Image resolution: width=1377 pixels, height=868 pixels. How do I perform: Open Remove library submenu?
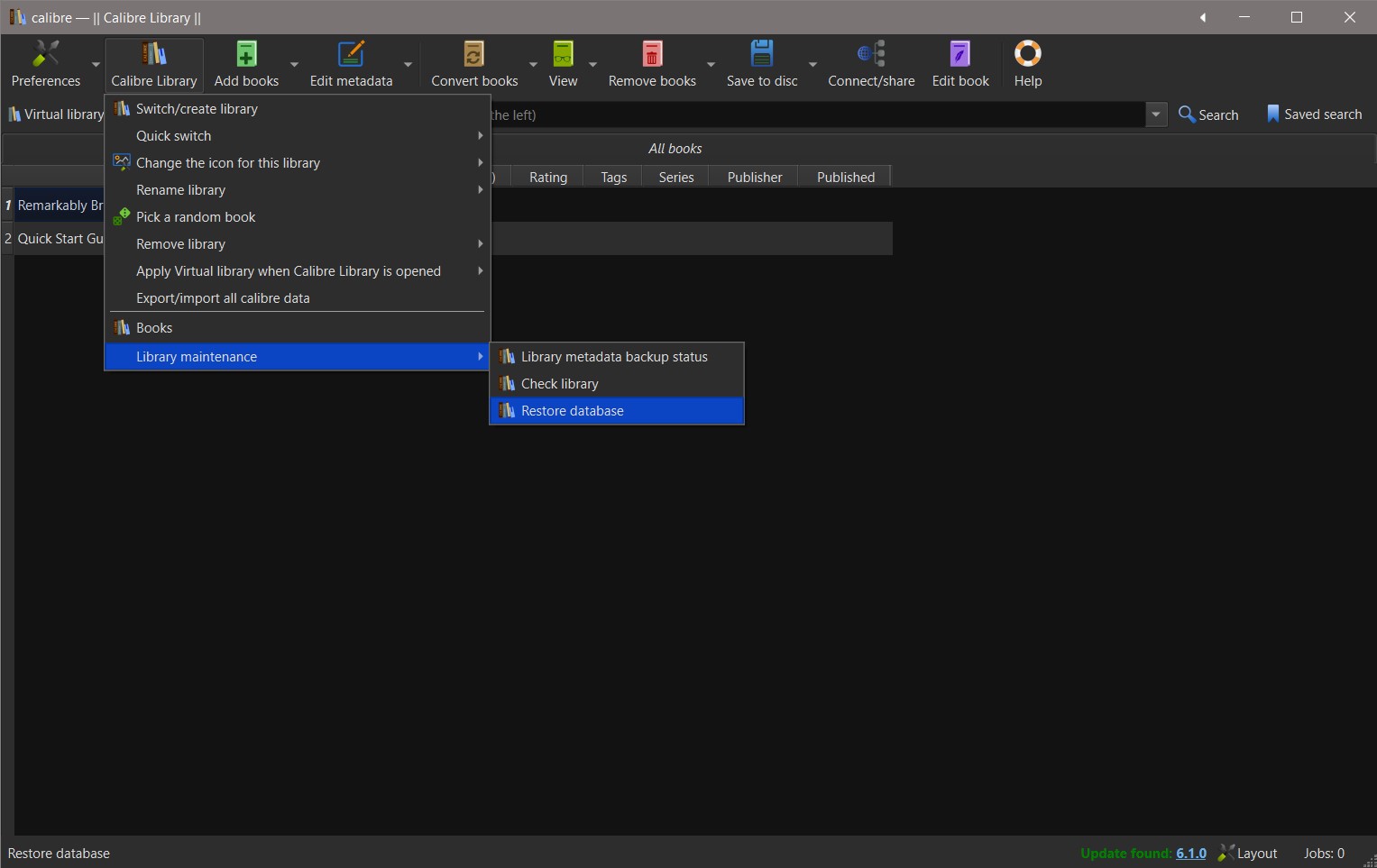coord(298,244)
